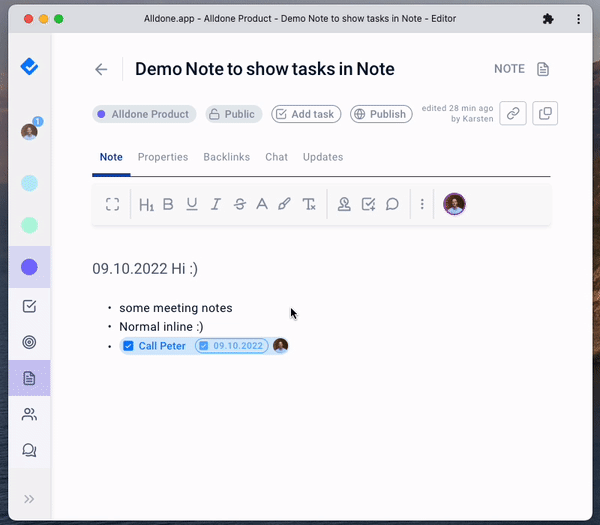Select the purple project circle
Screen dimensions: 600x525
point(29,267)
